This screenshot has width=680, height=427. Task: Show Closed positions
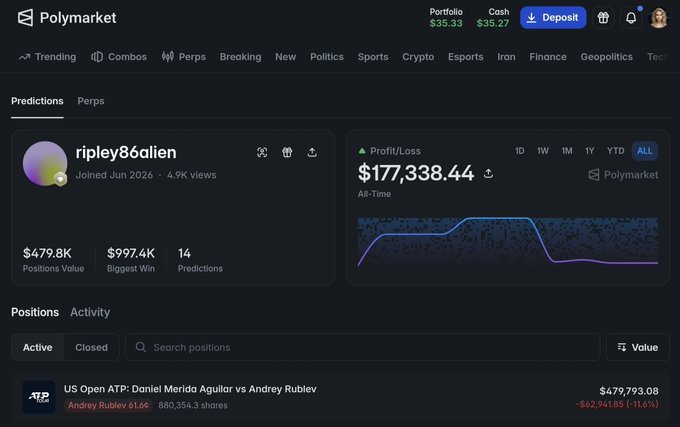click(x=92, y=347)
